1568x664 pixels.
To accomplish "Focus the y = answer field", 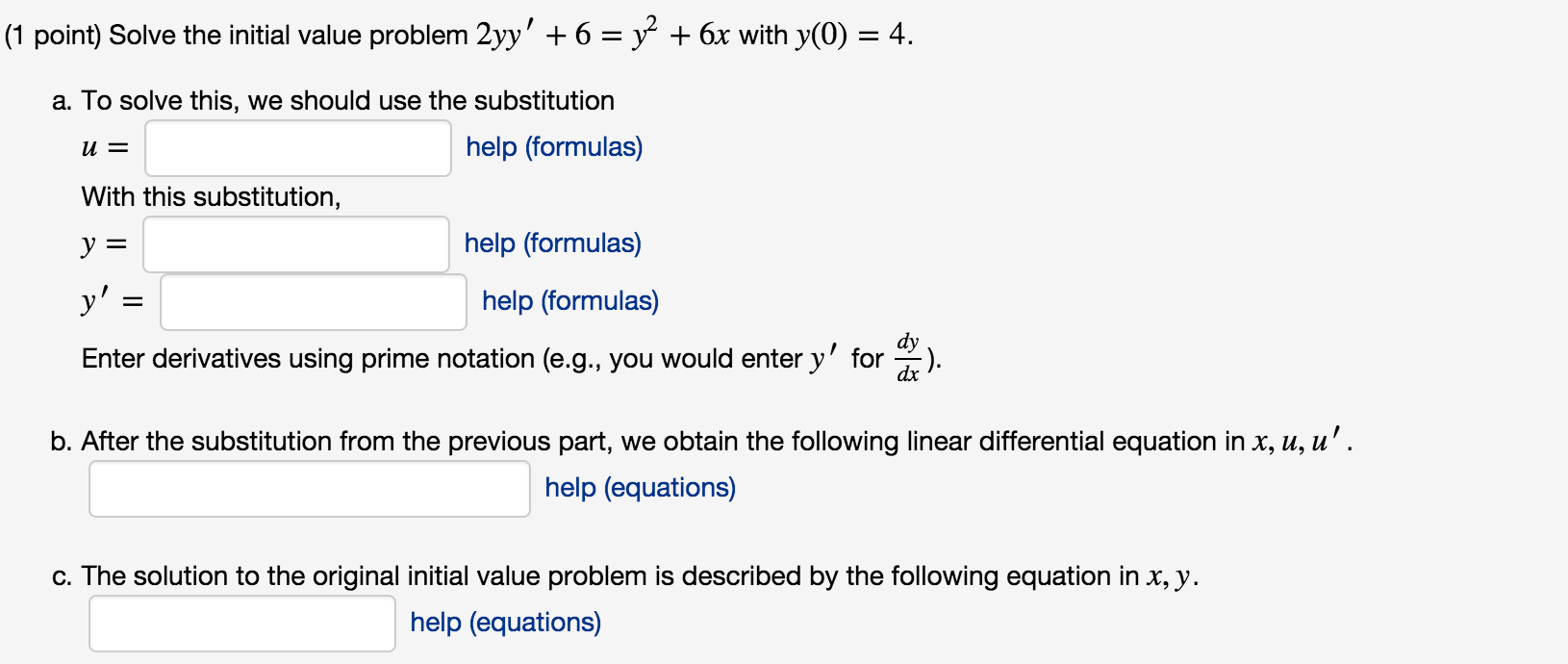I will [x=296, y=244].
